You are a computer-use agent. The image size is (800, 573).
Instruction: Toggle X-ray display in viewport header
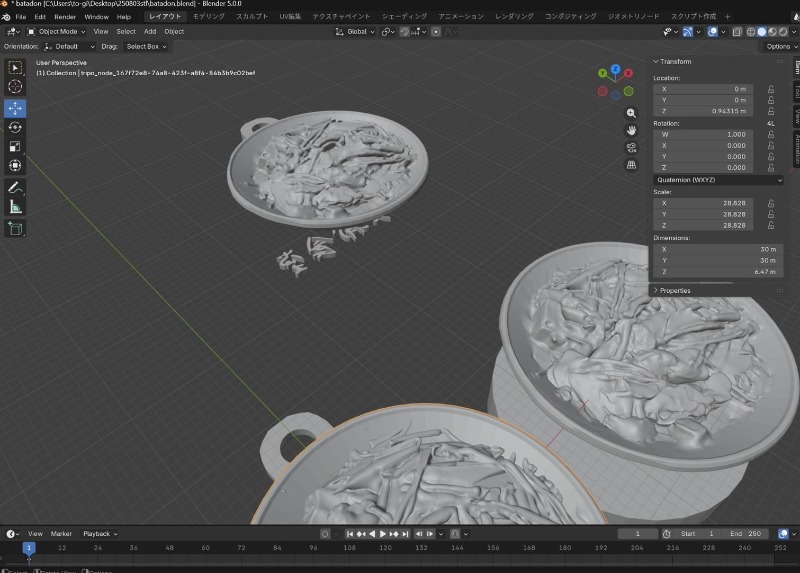[736, 31]
